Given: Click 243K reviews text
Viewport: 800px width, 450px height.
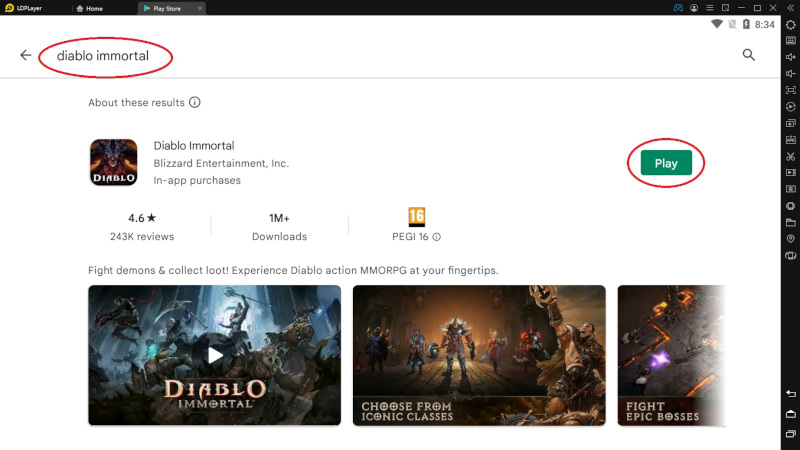Looking at the screenshot, I should tap(142, 237).
